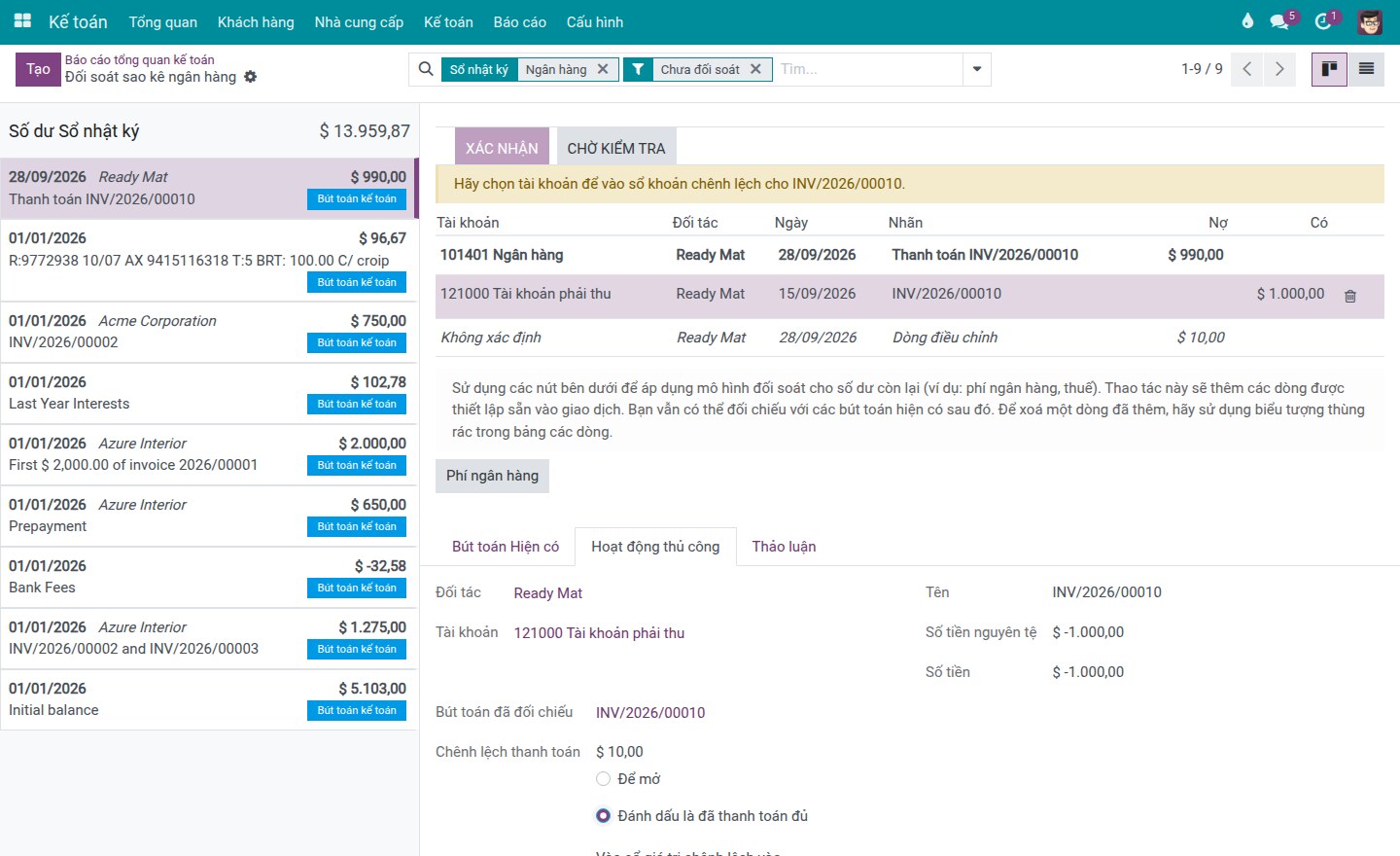The width and height of the screenshot is (1400, 856).
Task: Click the trash icon on INV/2026/00010 line
Action: click(x=1350, y=296)
